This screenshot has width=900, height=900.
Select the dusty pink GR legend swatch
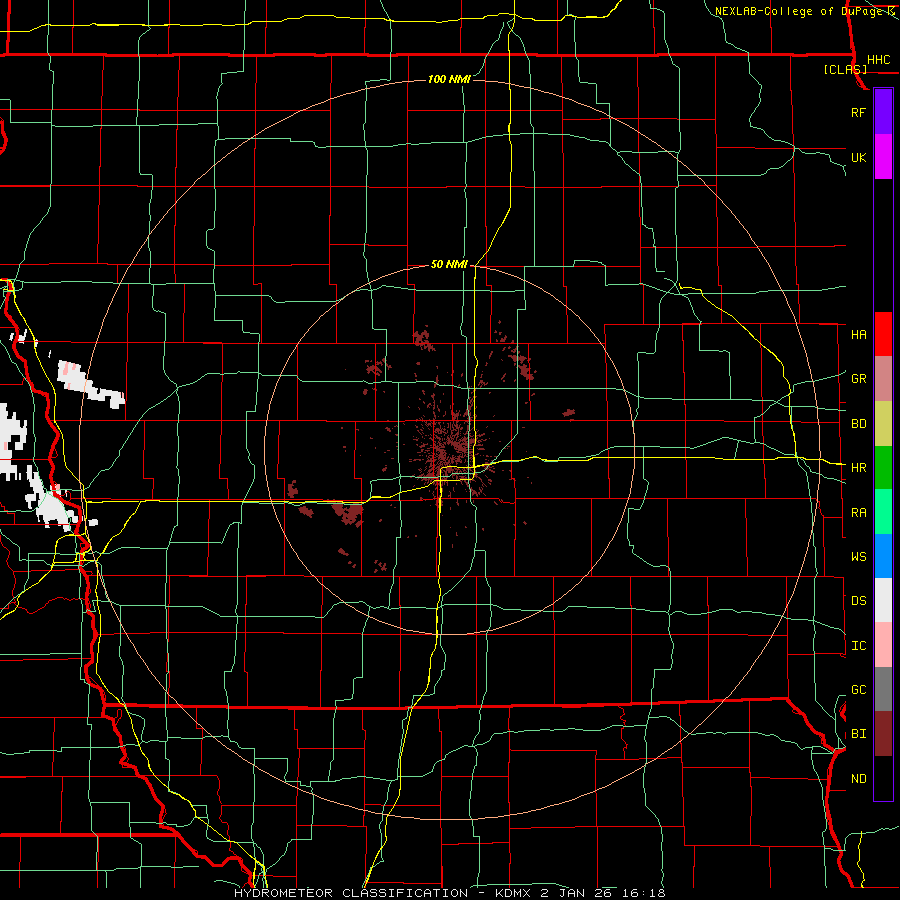(x=883, y=379)
